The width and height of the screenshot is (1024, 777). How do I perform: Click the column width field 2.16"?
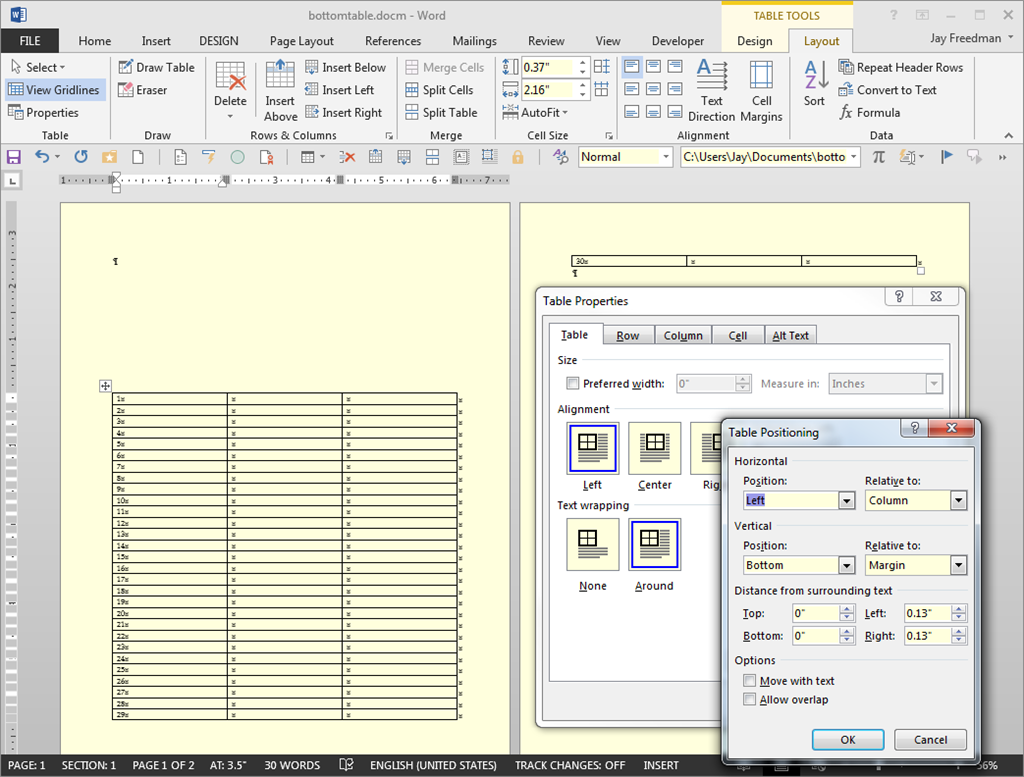[x=547, y=89]
